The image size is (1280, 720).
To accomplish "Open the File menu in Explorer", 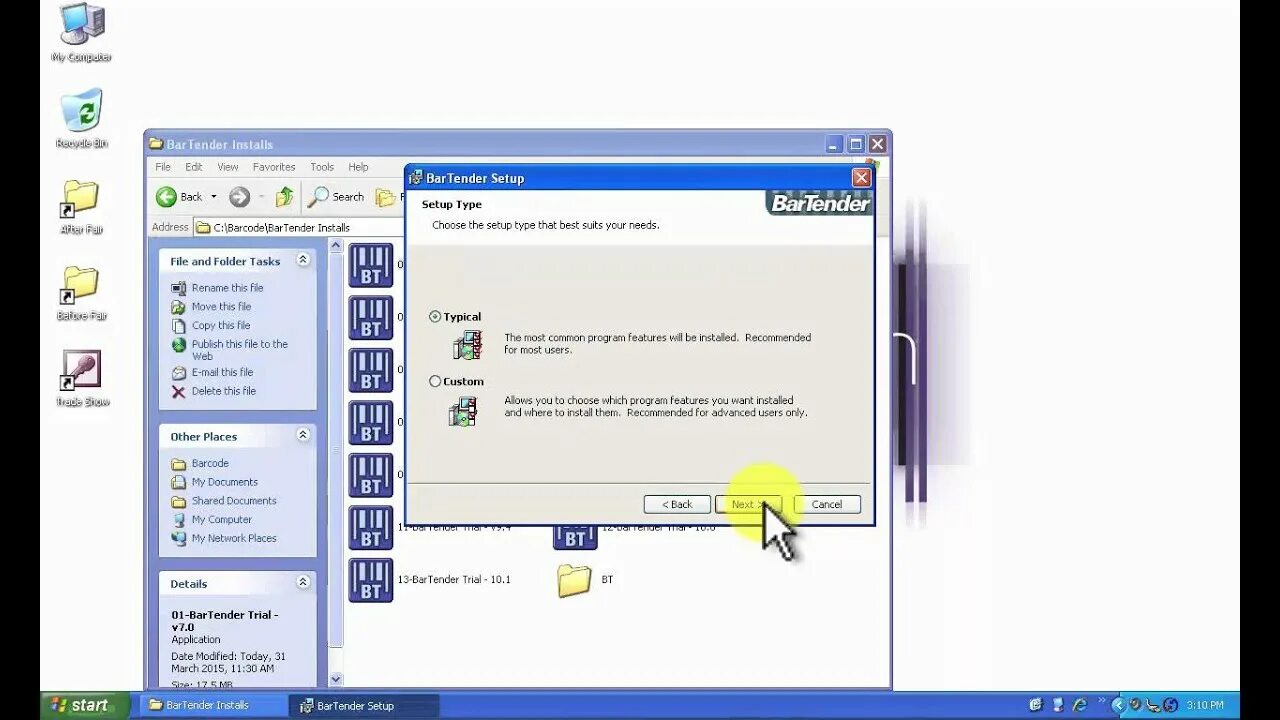I will [x=163, y=167].
